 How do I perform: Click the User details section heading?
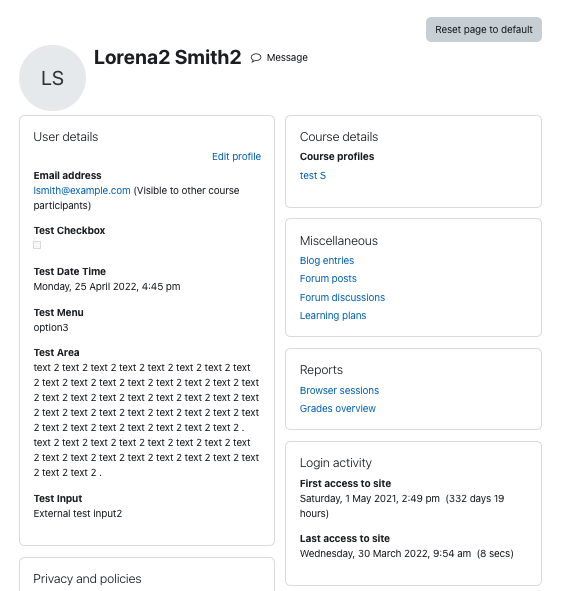(66, 137)
